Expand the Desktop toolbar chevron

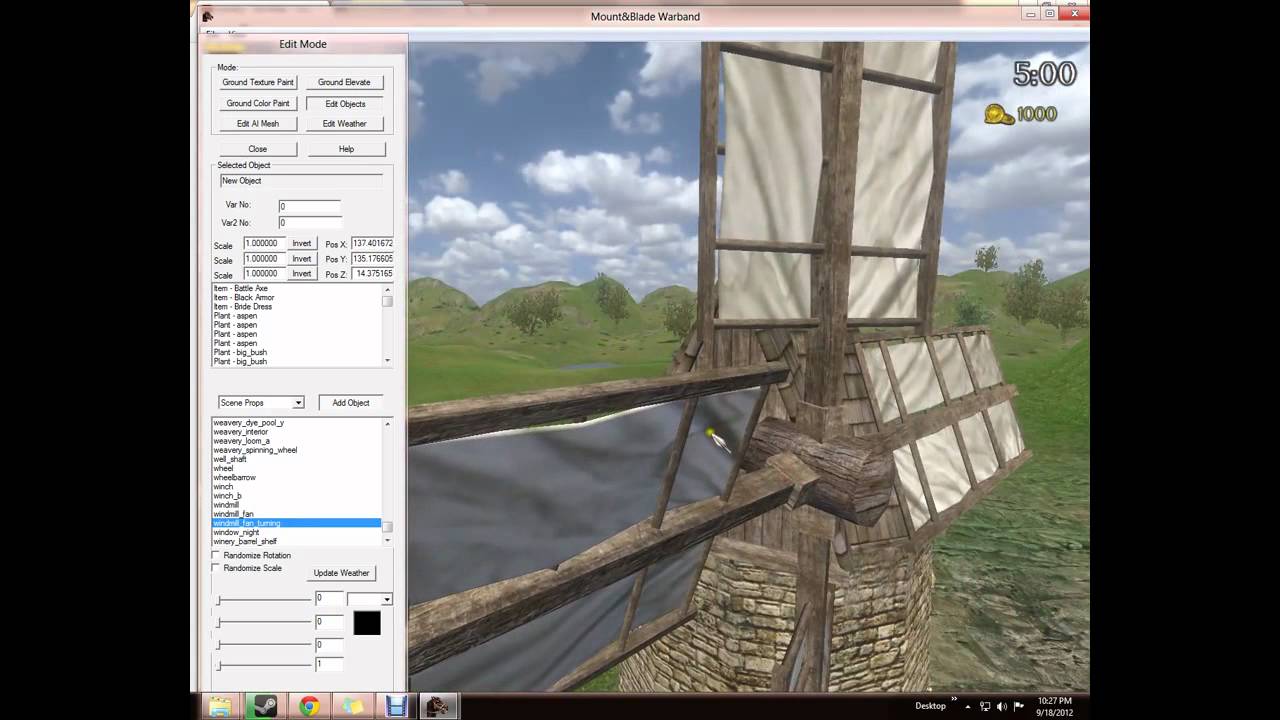[x=954, y=700]
